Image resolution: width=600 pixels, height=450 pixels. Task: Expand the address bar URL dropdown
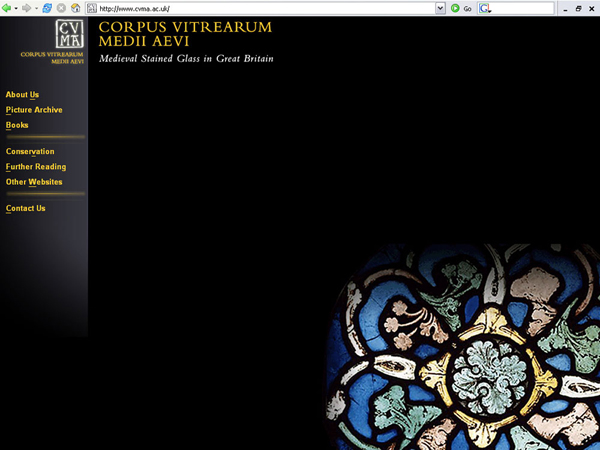click(x=440, y=8)
